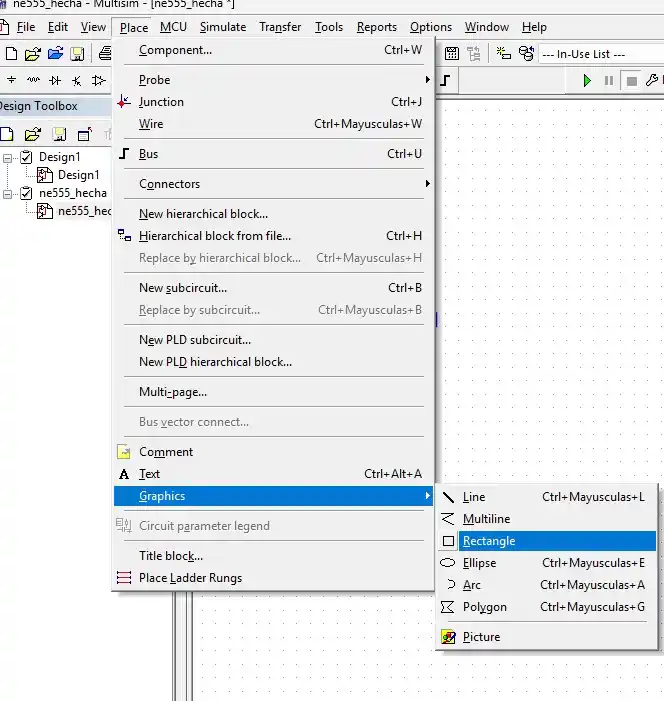Select Ellipse in Graphics submenu
This screenshot has height=701, width=664.
click(x=546, y=563)
